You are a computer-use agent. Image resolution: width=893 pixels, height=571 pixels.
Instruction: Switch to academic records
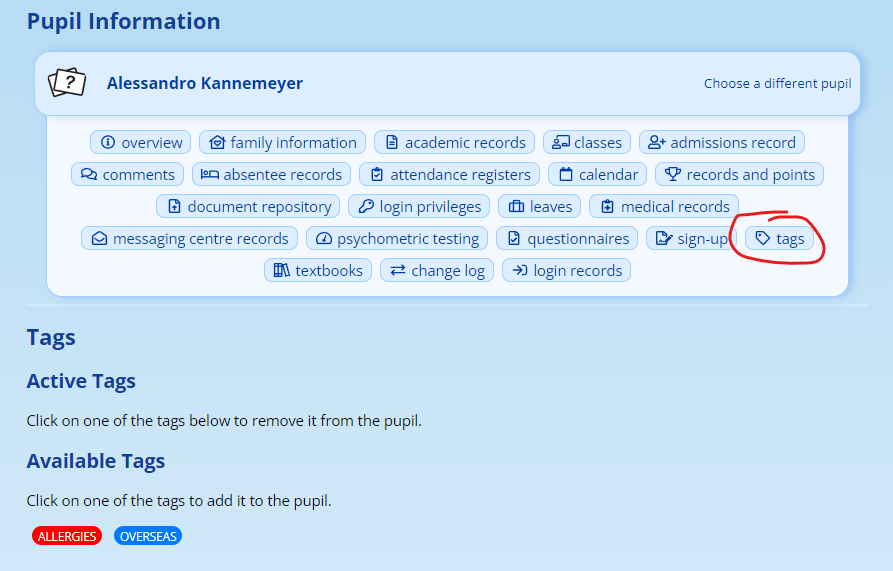(454, 143)
